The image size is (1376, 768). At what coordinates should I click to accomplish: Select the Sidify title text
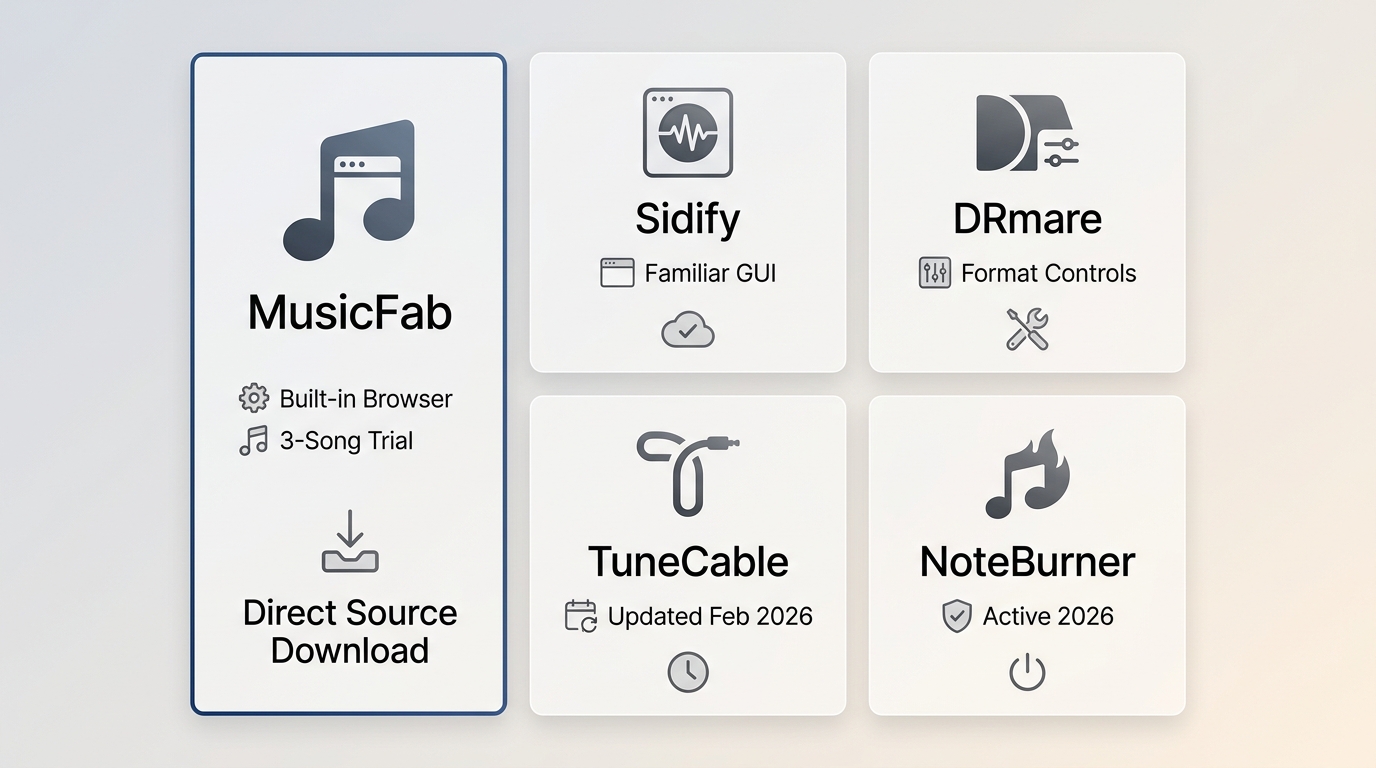click(x=688, y=218)
